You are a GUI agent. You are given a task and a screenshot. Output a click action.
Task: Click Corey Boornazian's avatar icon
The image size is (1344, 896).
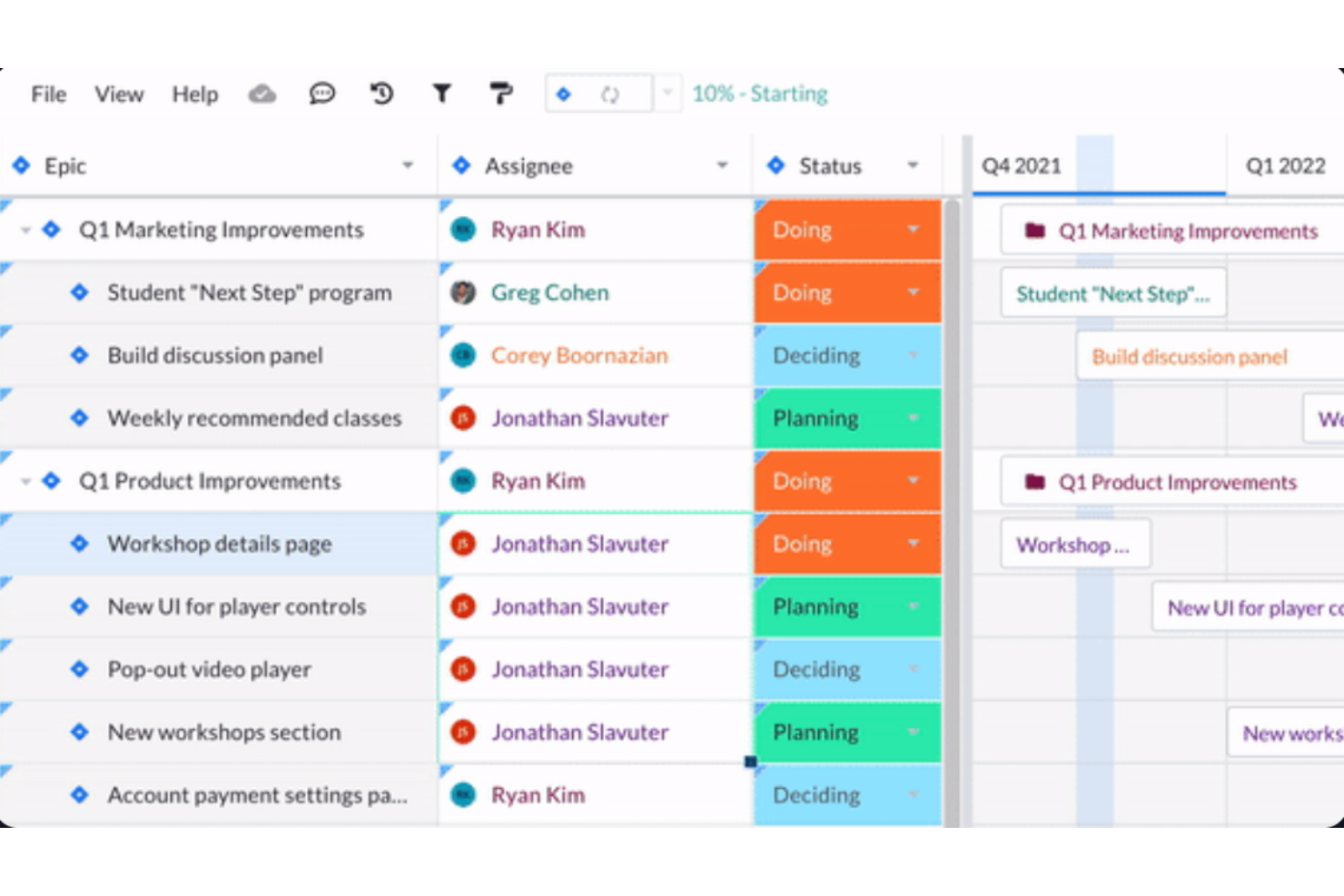[x=463, y=355]
